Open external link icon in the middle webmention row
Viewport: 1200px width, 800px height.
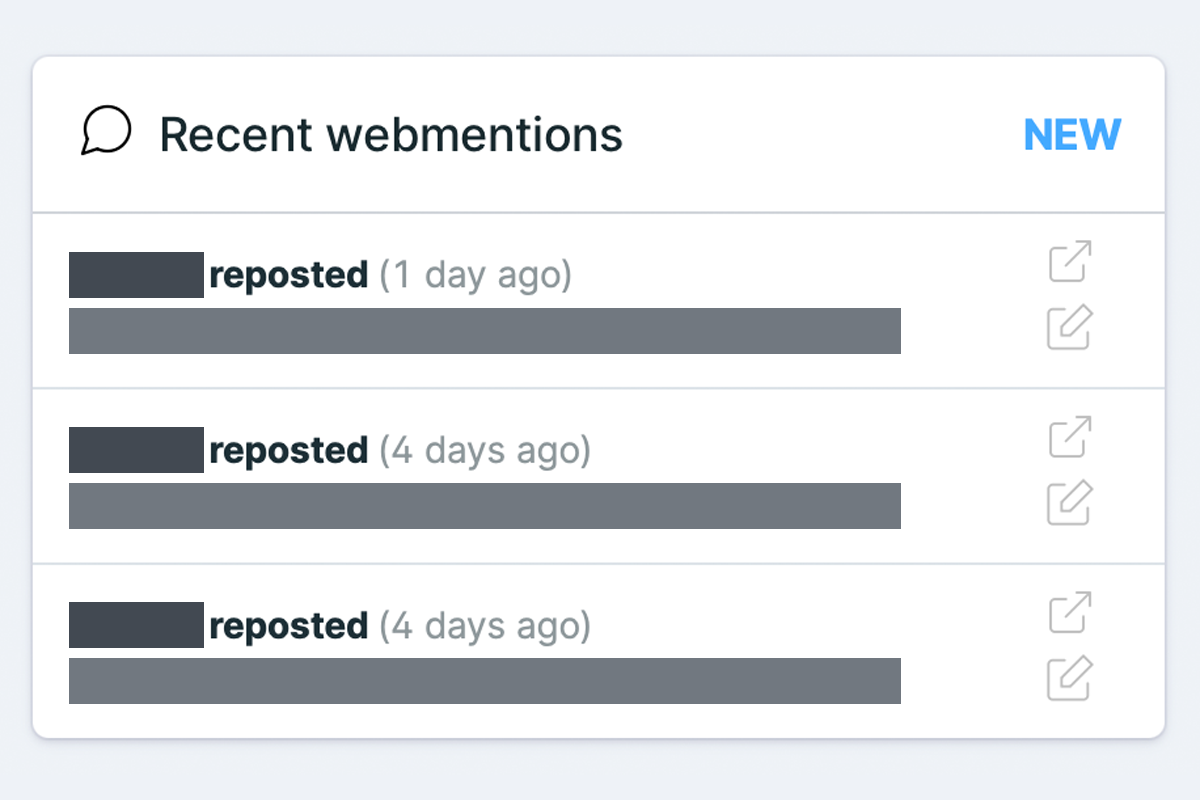1070,438
